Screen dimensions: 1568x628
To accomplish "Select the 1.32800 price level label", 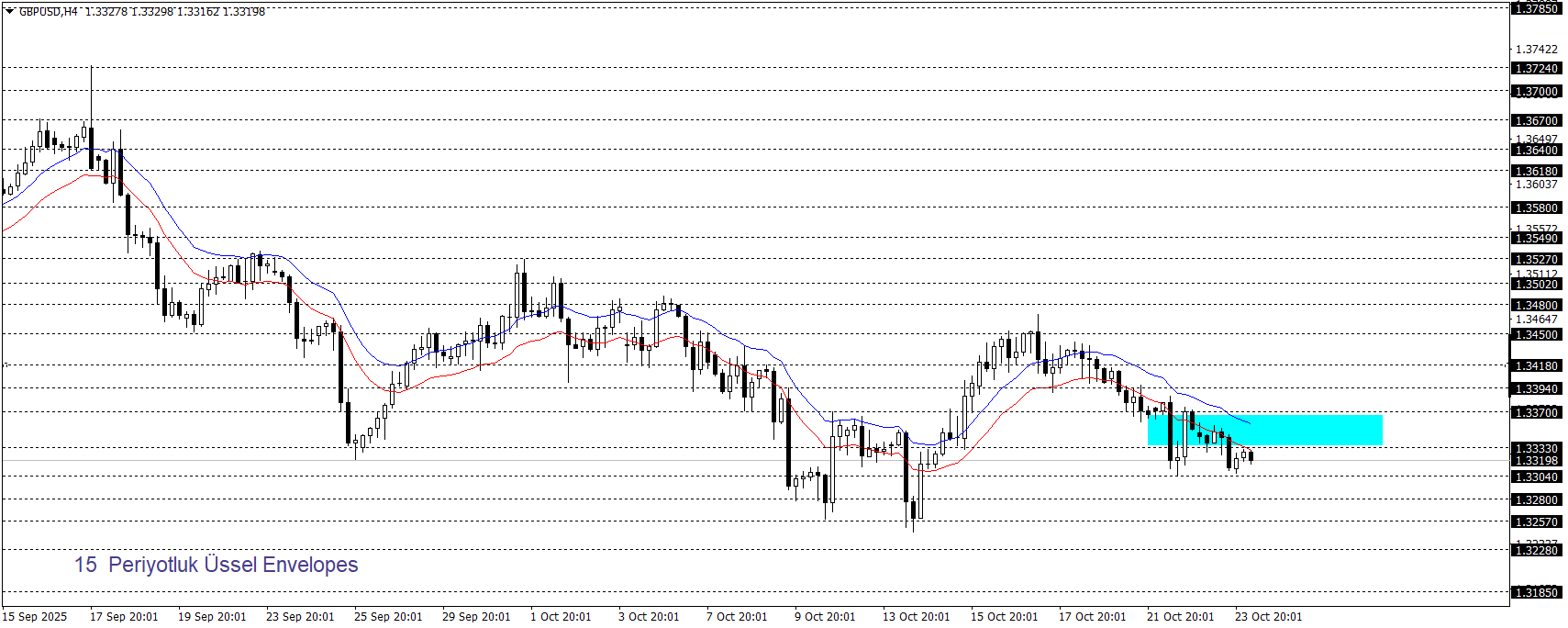I will coord(1535,500).
